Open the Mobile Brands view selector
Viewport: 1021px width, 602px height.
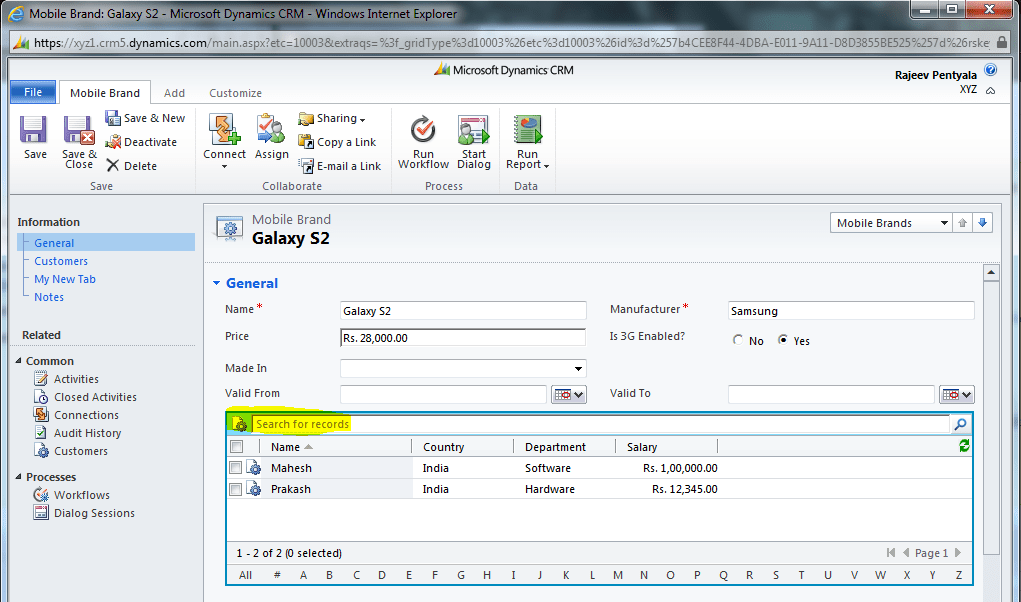(x=891, y=223)
